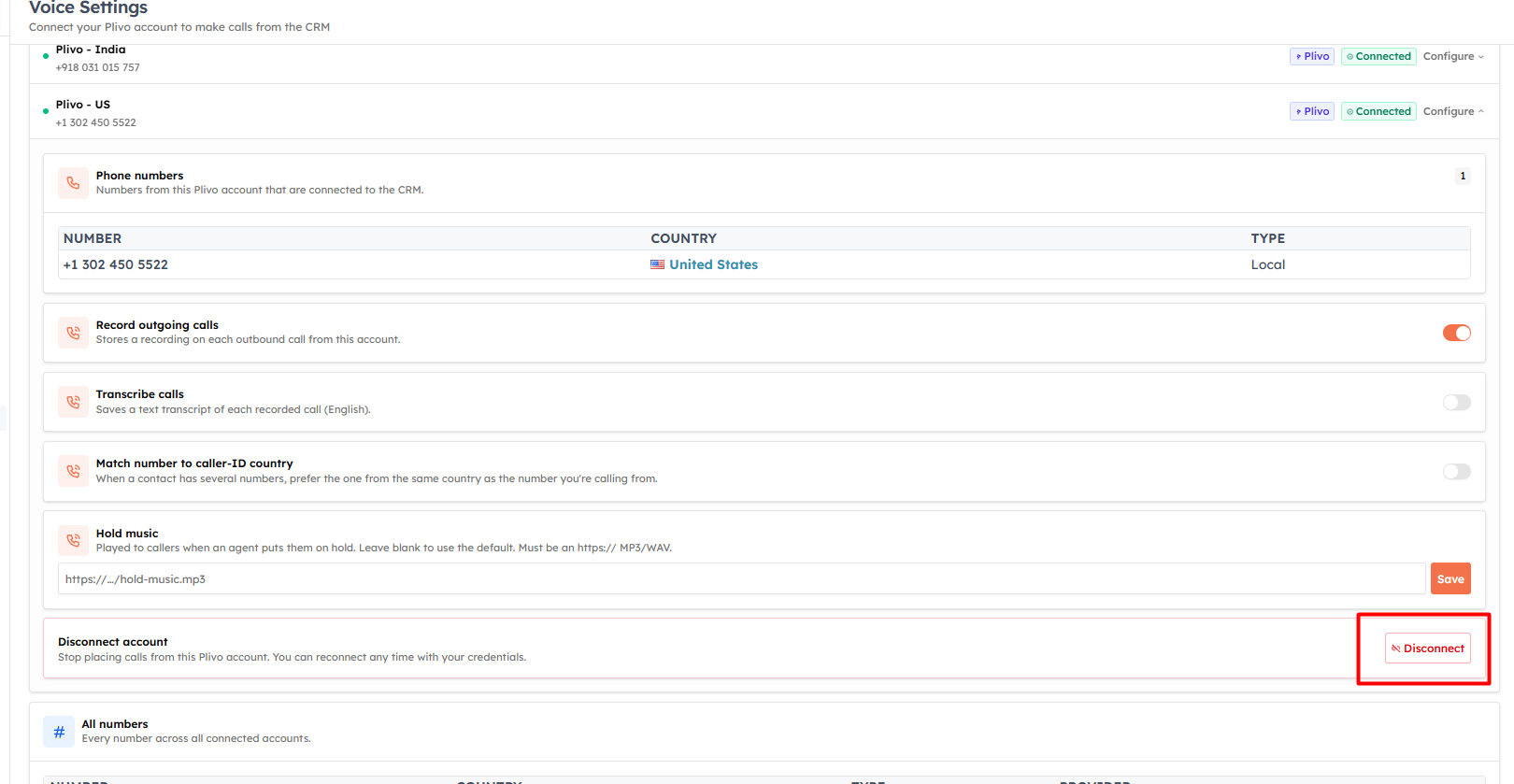The width and height of the screenshot is (1514, 784).
Task: Open the United States country link
Action: (x=713, y=264)
